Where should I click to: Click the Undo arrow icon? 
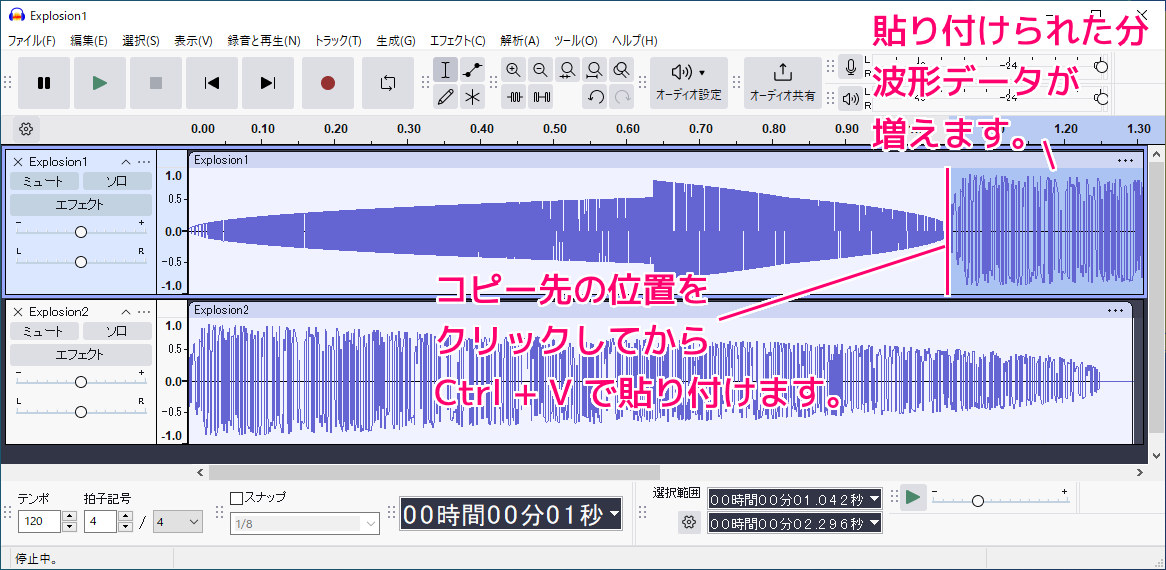pos(595,97)
